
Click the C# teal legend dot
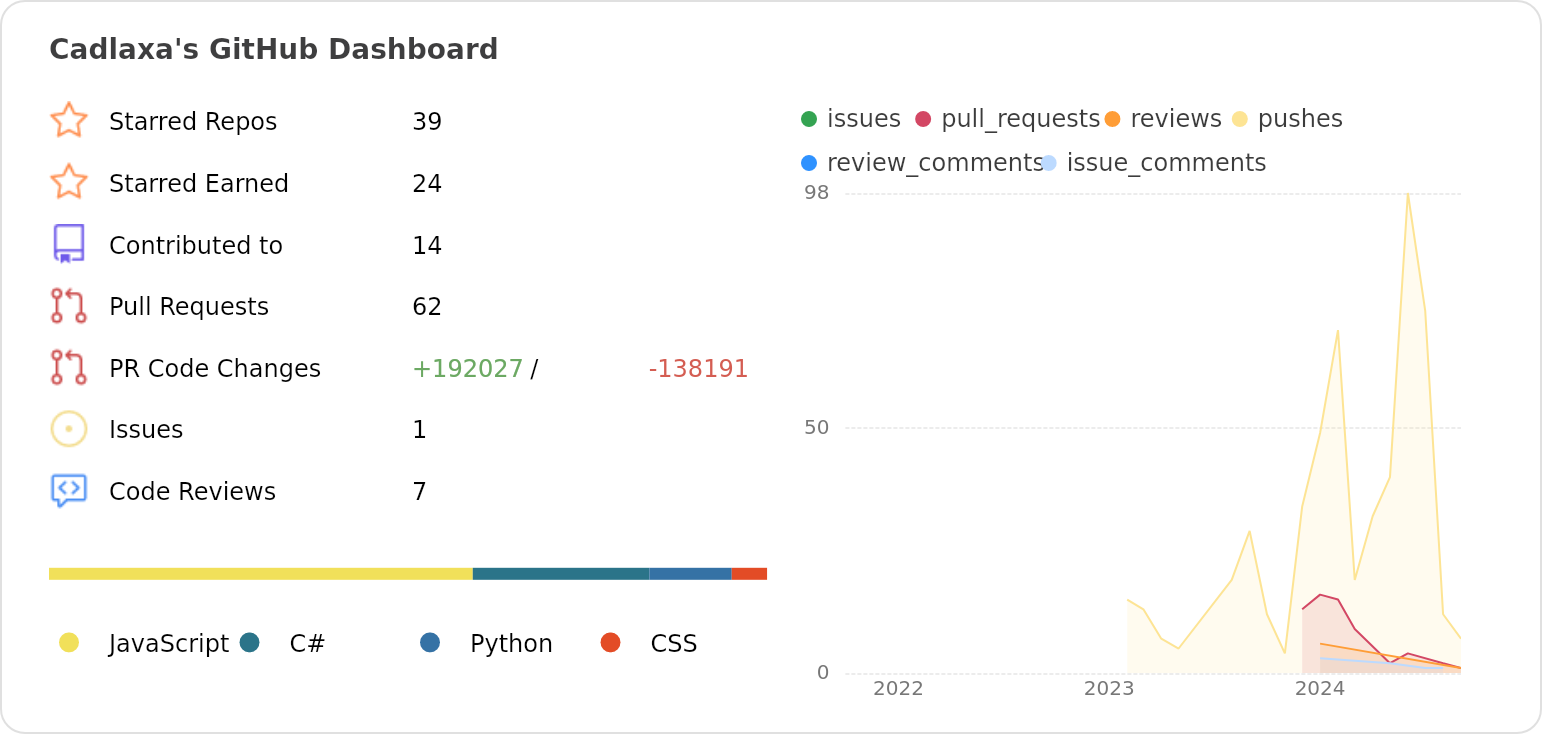pyautogui.click(x=250, y=642)
